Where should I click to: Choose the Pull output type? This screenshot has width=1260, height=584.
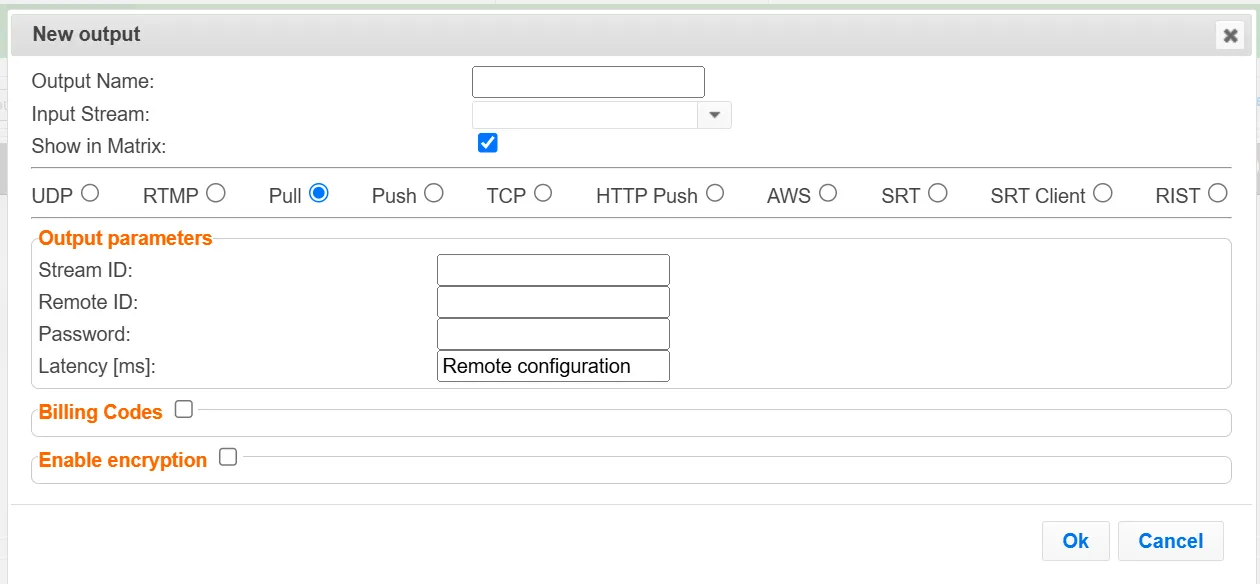pos(319,193)
